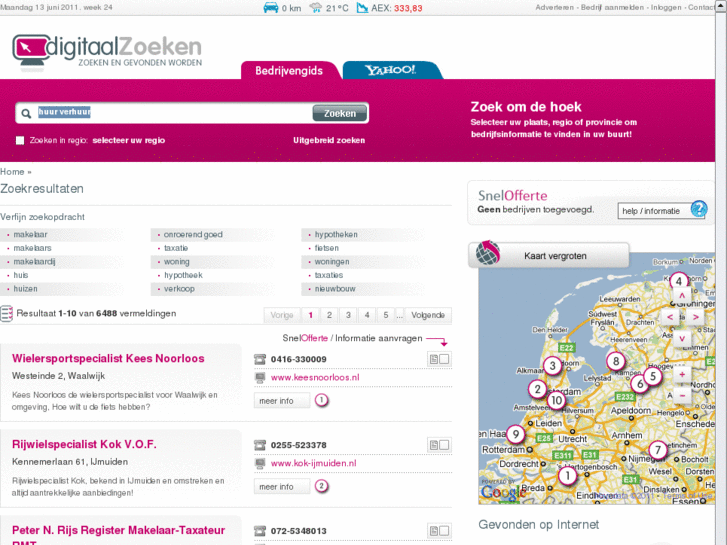This screenshot has width=727, height=545.
Task: Tick SnelOfferte checkbox for Kees Noorloos
Action: coord(444,359)
